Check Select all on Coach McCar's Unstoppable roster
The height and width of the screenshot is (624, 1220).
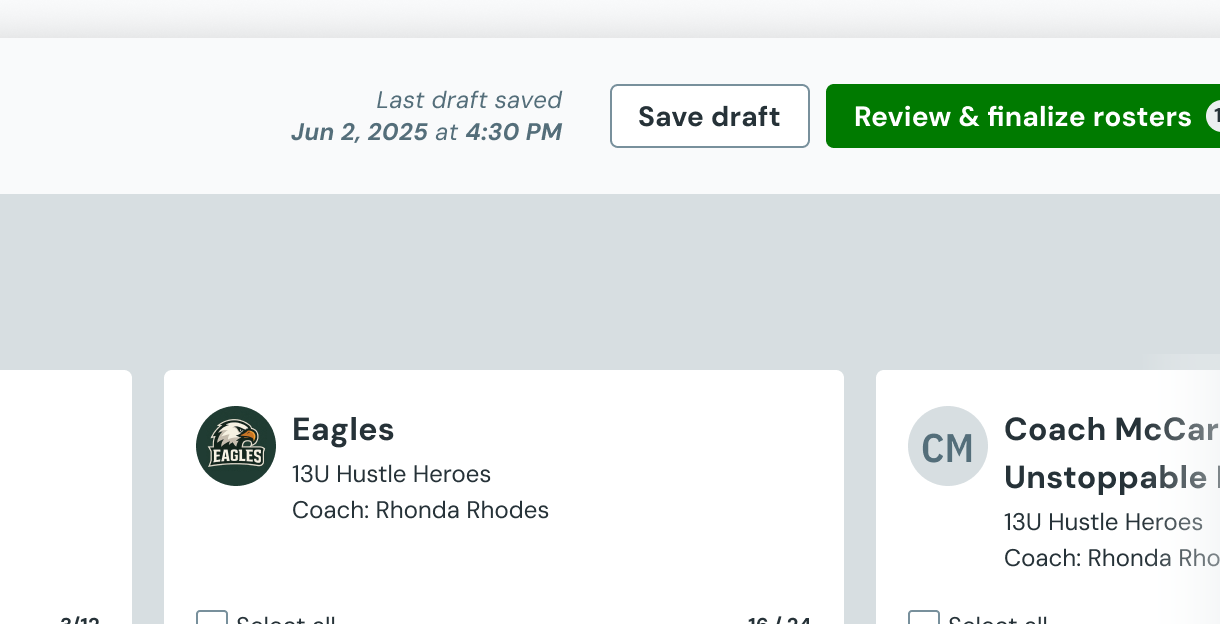[924, 621]
